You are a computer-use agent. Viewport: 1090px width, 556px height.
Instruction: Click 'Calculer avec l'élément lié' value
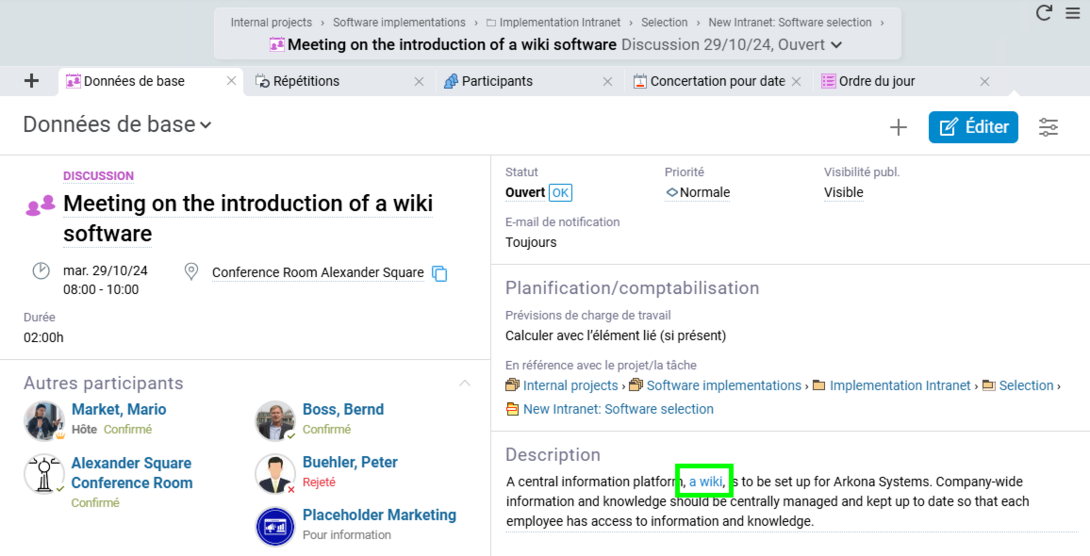click(615, 336)
